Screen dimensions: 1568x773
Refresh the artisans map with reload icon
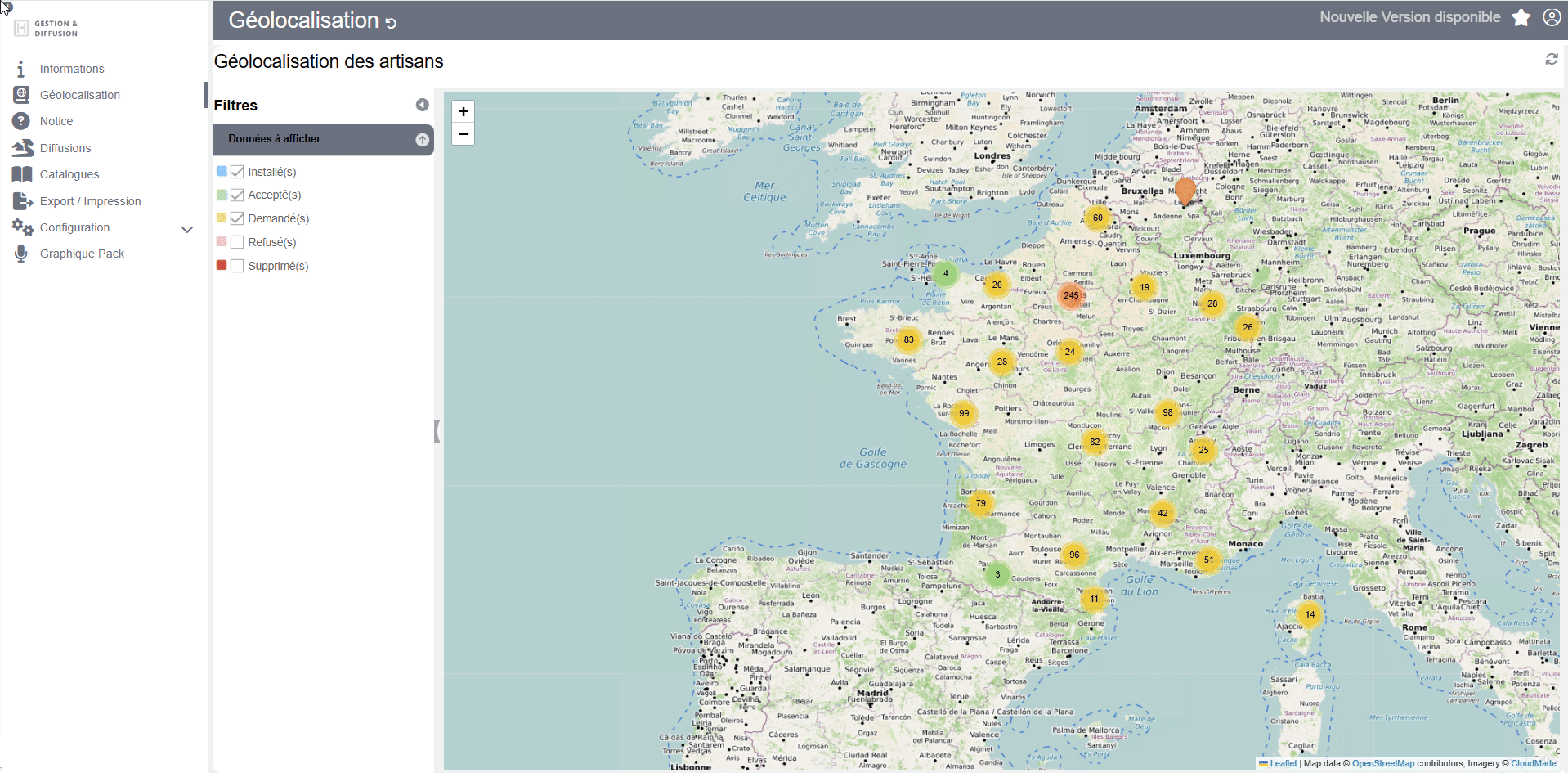[x=1551, y=59]
